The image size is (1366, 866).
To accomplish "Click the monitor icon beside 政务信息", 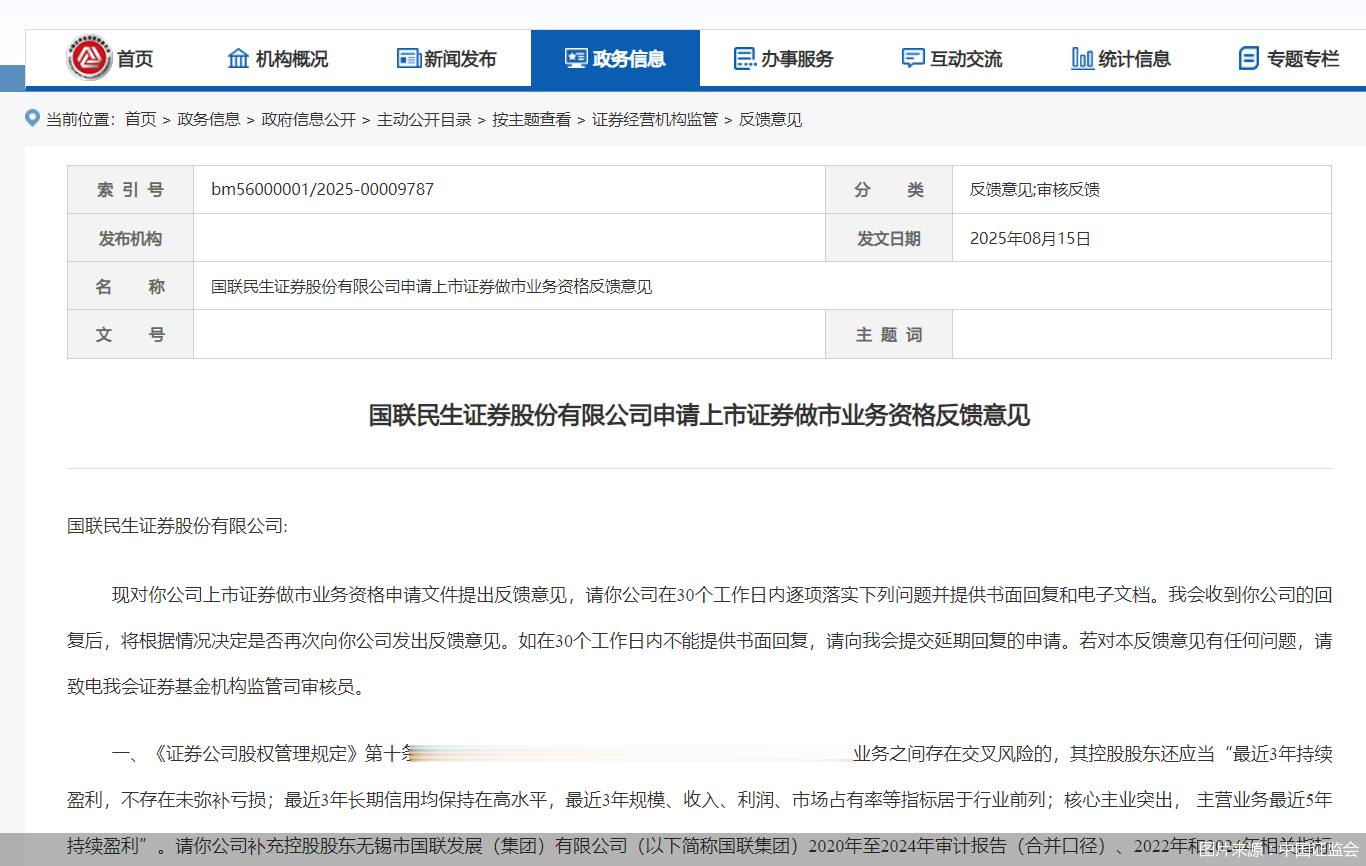I will (576, 59).
